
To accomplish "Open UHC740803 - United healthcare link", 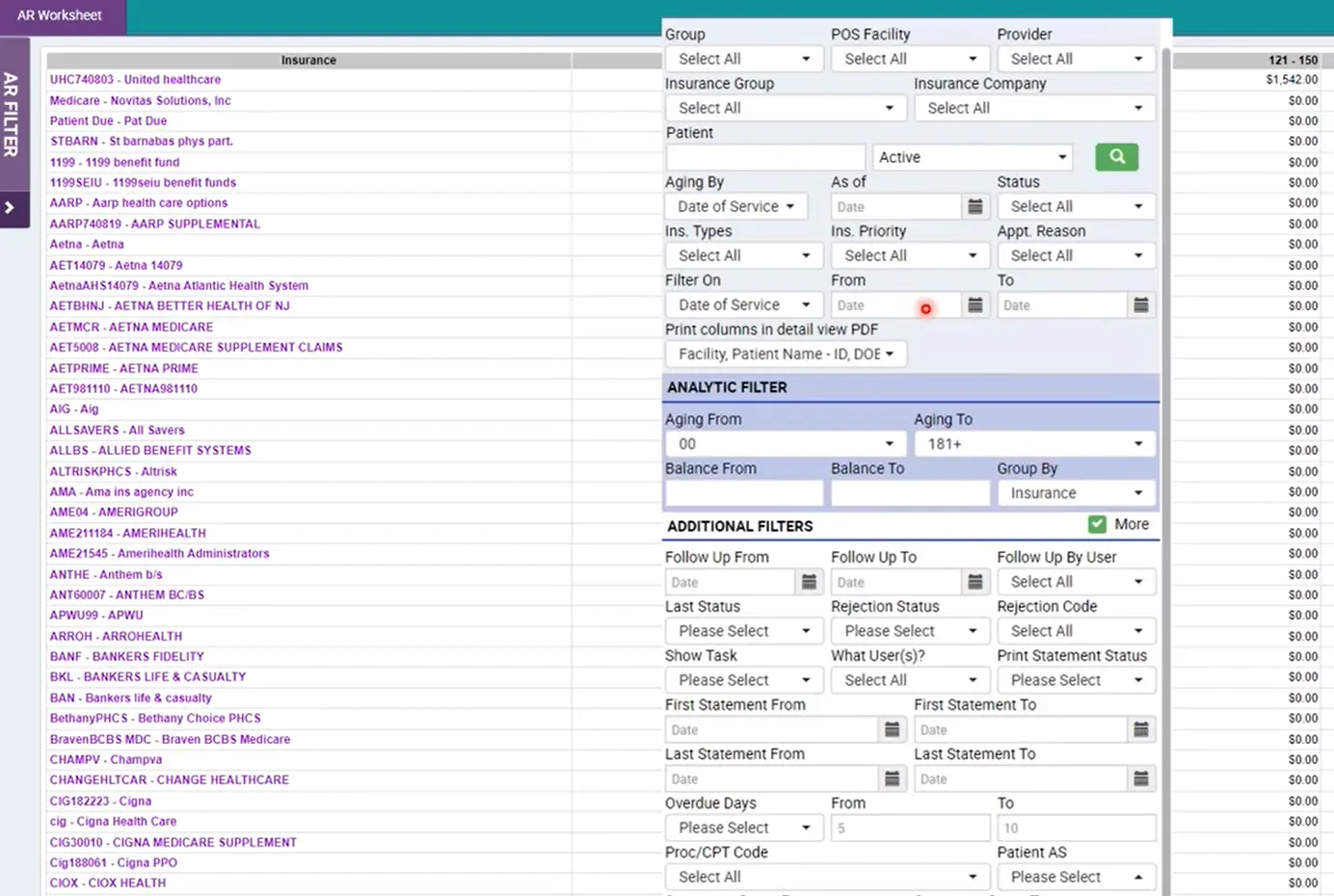I will tap(135, 80).
